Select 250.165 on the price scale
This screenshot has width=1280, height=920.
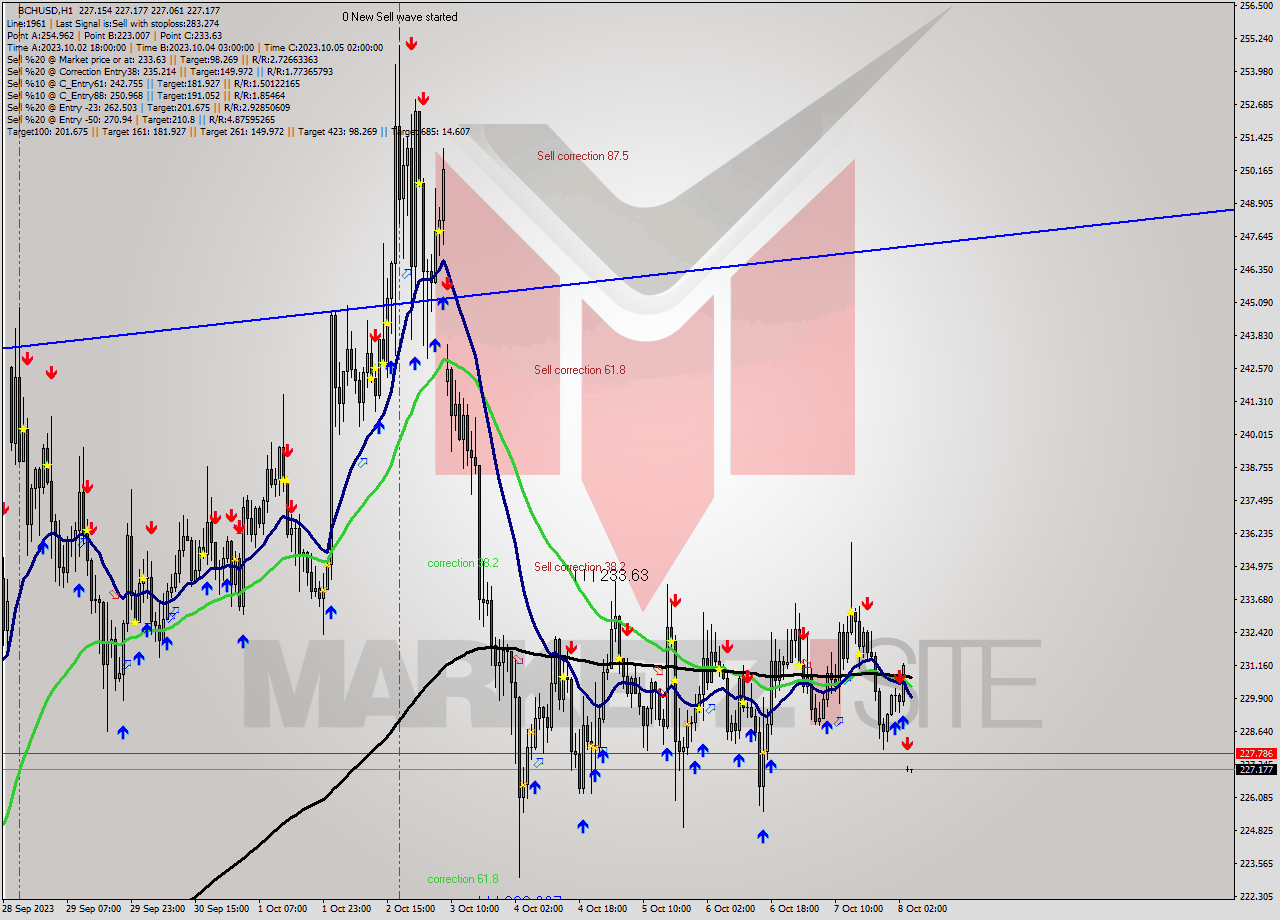pyautogui.click(x=1256, y=170)
